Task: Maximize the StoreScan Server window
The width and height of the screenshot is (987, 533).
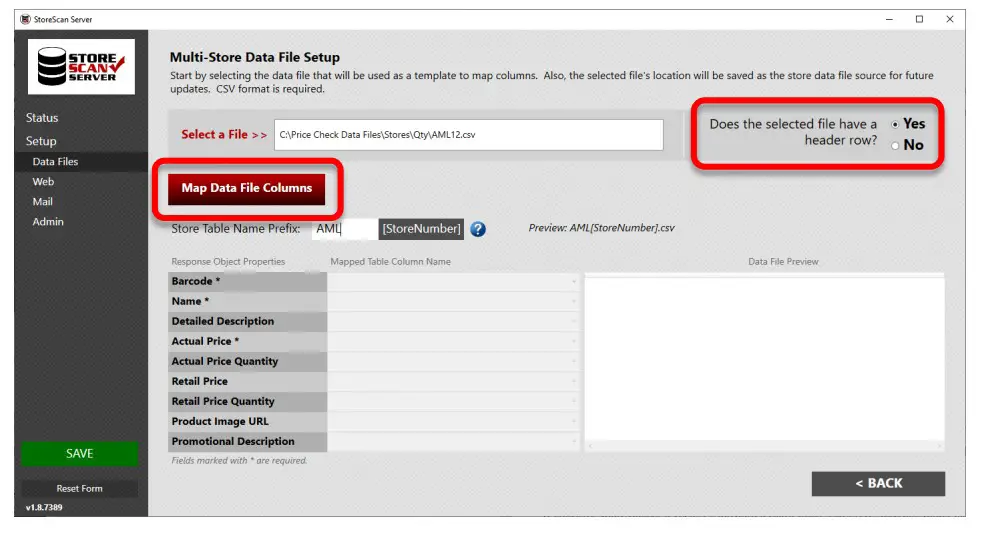Action: pyautogui.click(x=919, y=20)
